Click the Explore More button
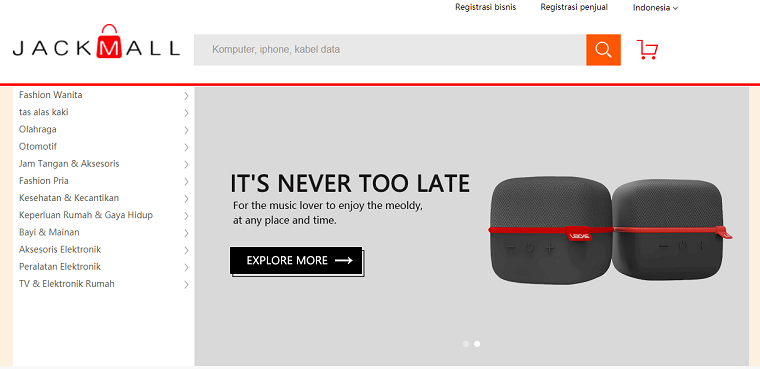The width and height of the screenshot is (760, 369). click(296, 260)
